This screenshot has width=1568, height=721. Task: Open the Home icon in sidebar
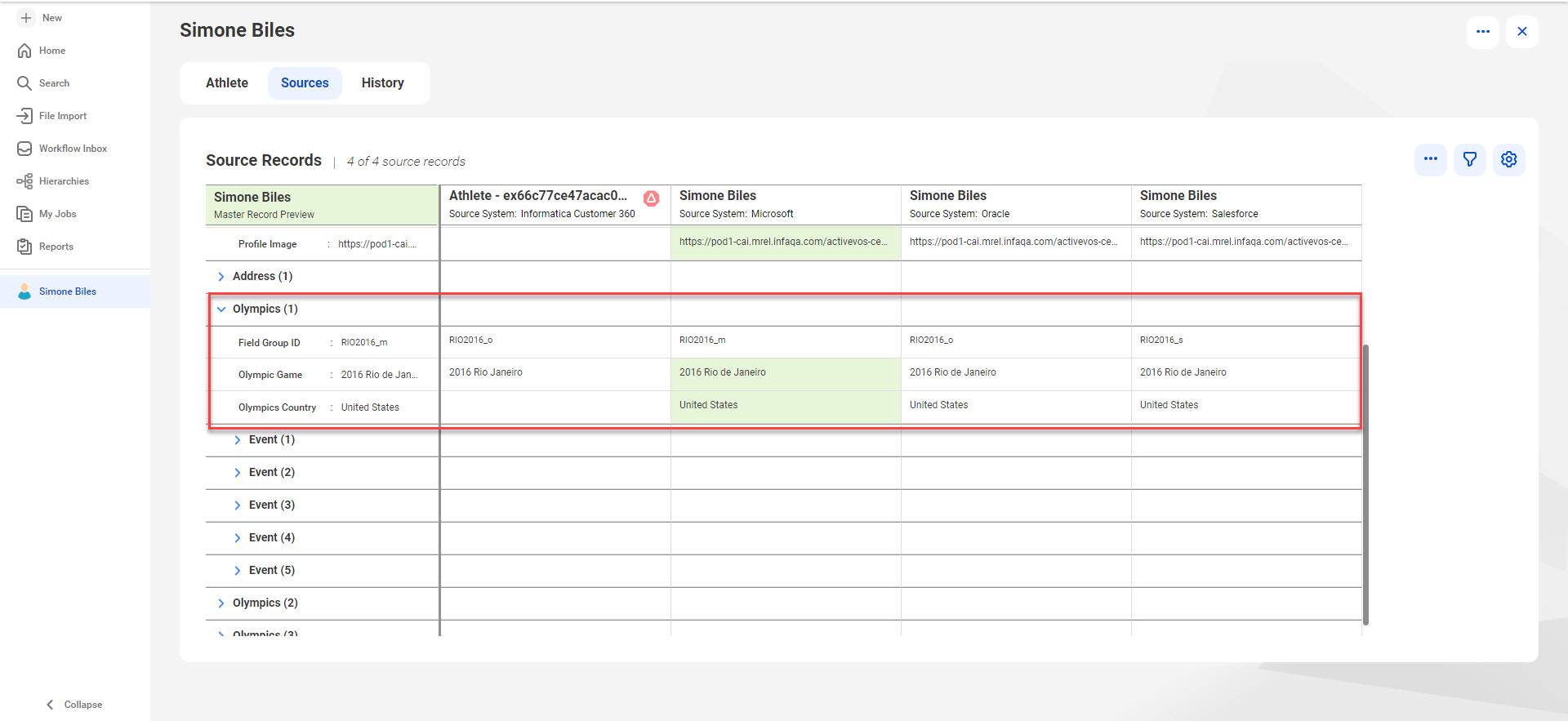point(24,51)
